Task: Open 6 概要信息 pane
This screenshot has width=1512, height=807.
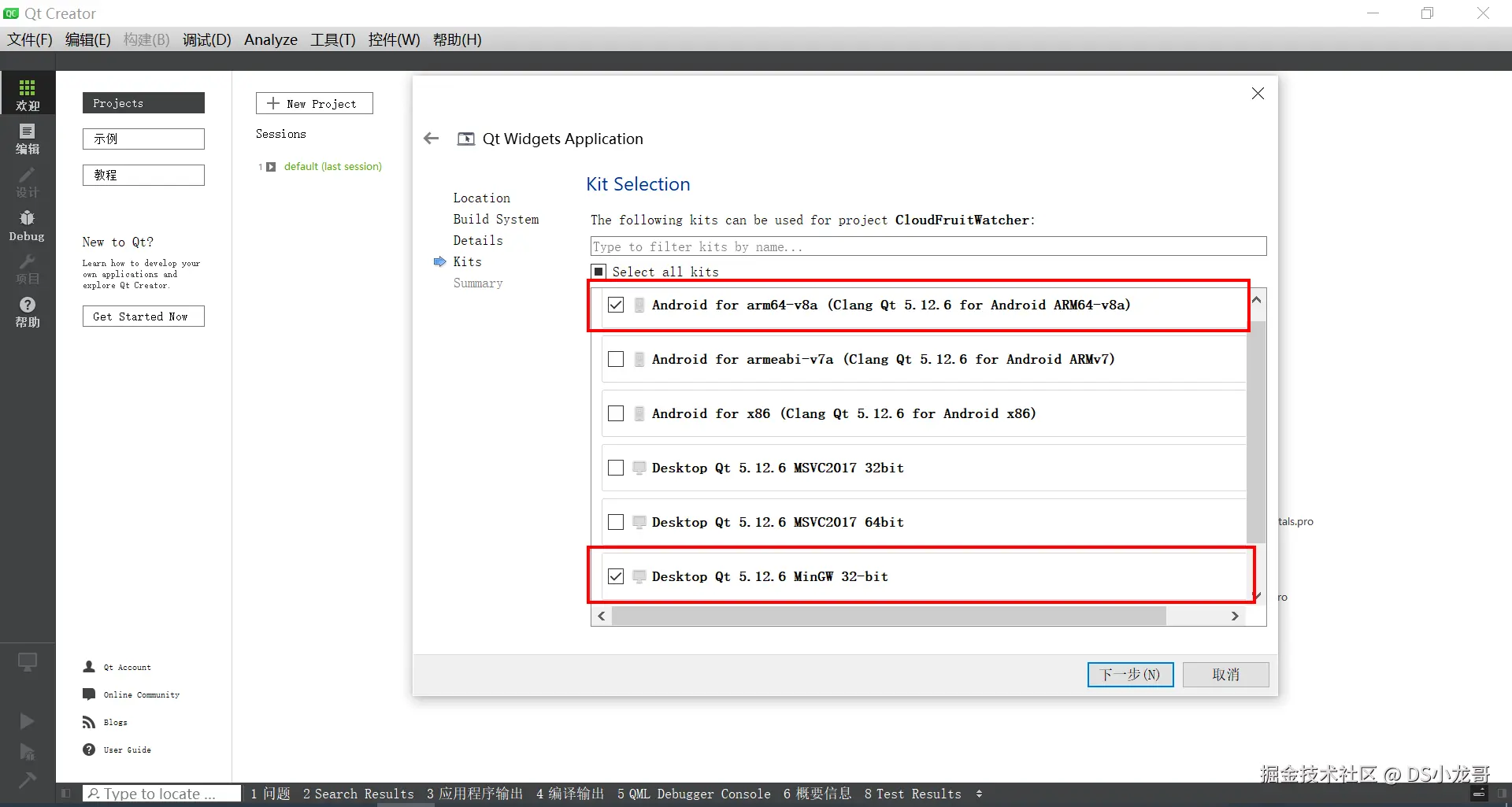Action: pos(817,794)
